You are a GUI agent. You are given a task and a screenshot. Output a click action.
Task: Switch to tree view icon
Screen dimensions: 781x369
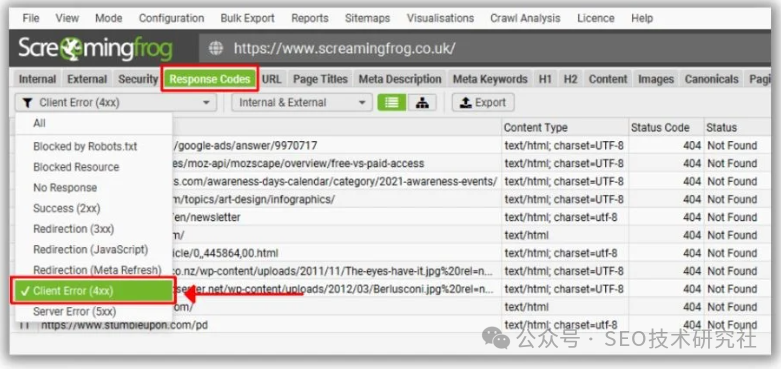coord(422,103)
